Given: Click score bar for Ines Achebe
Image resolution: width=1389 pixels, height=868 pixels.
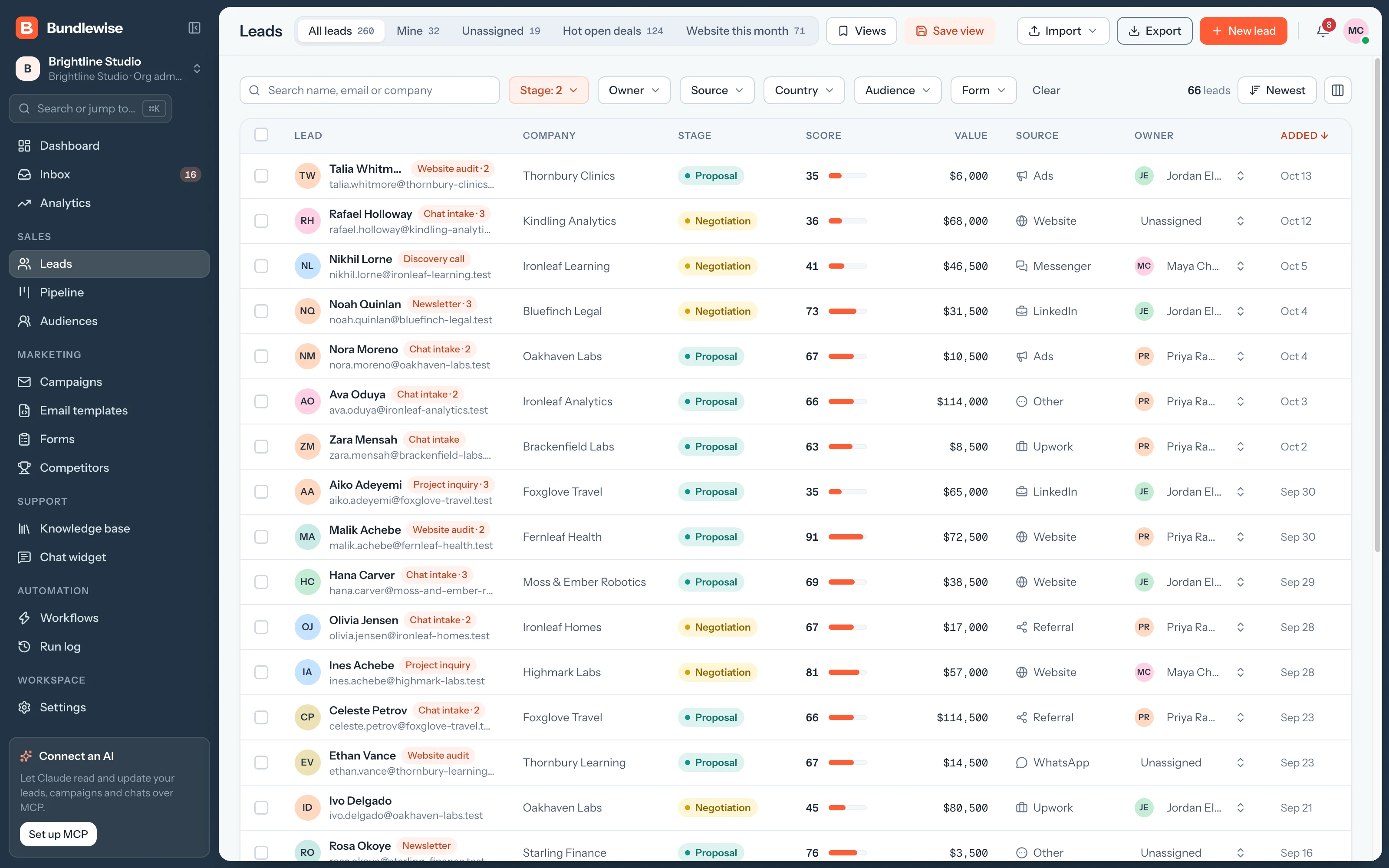Looking at the screenshot, I should pyautogui.click(x=847, y=672).
